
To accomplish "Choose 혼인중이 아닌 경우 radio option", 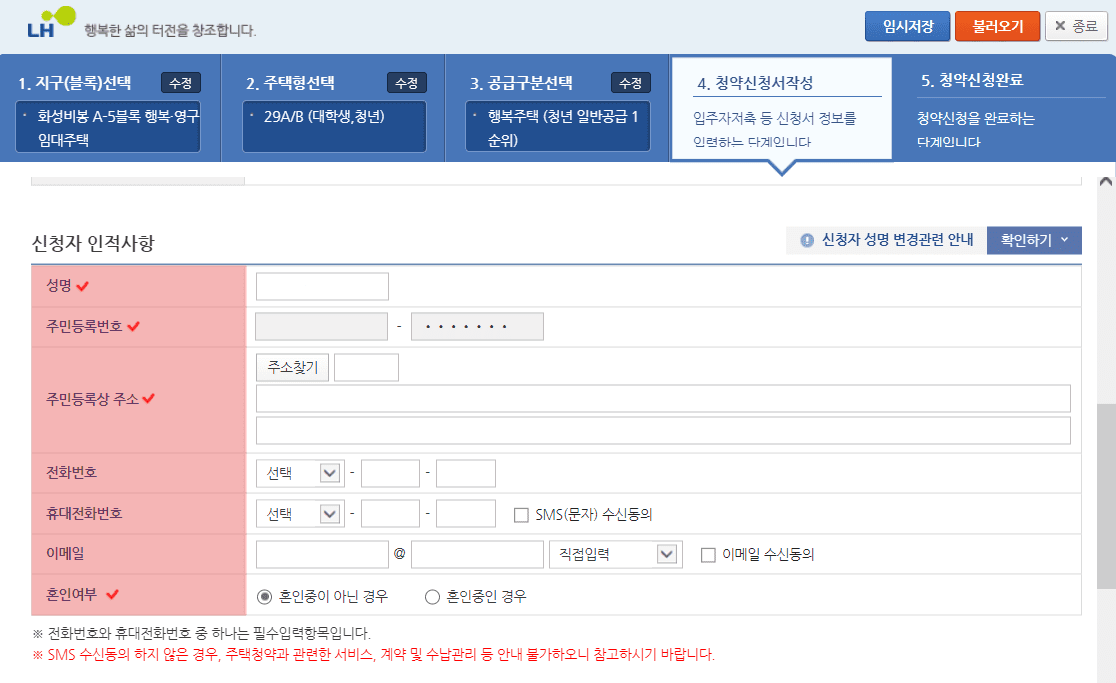I will 265,597.
